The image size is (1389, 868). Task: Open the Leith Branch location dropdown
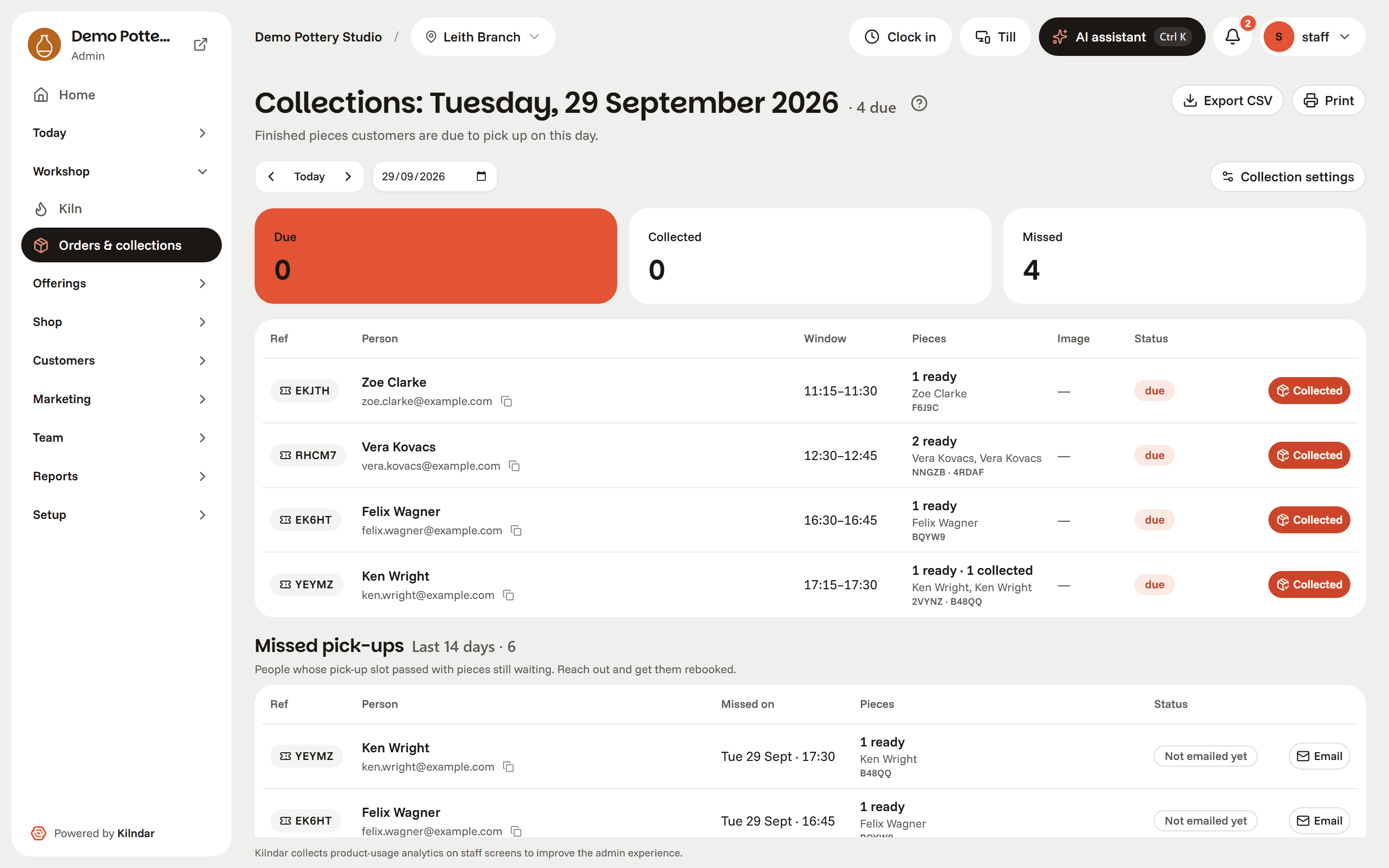[x=483, y=37]
